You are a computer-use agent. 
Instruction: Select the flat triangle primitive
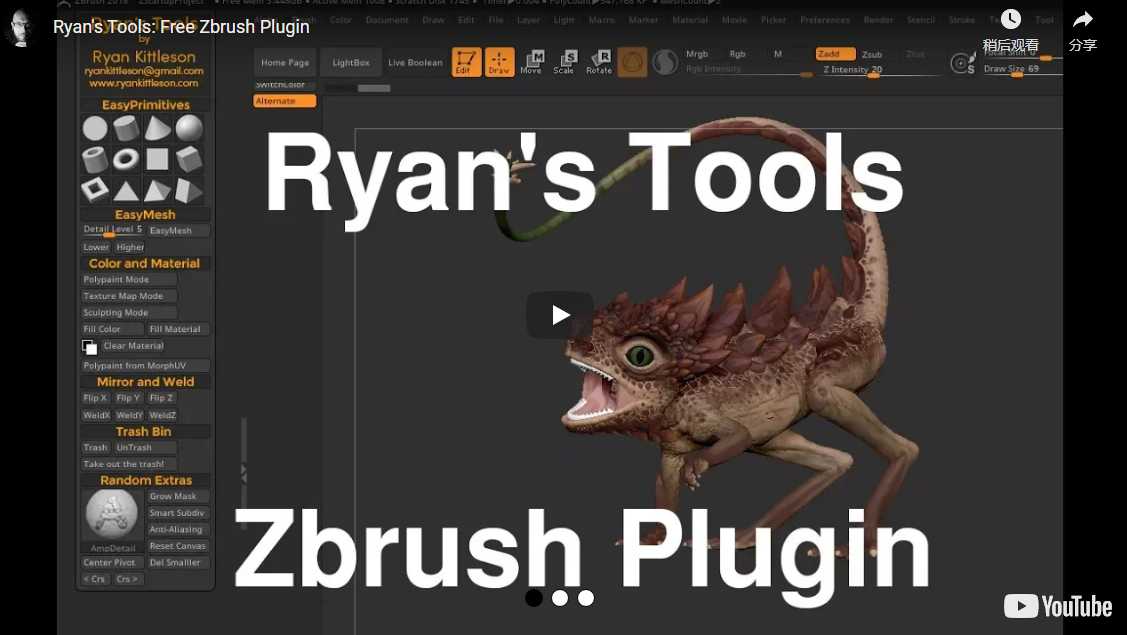pos(126,191)
